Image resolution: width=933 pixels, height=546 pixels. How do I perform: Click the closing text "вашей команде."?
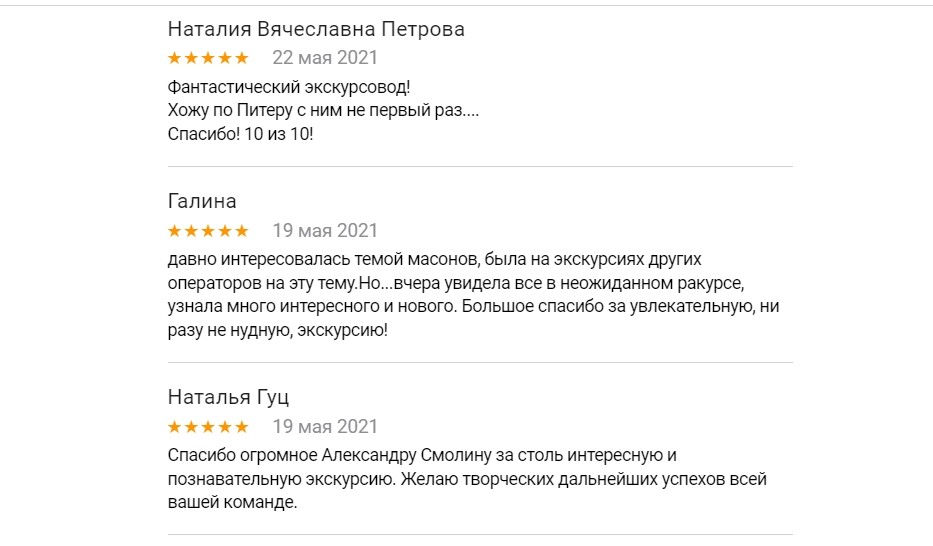pos(233,503)
